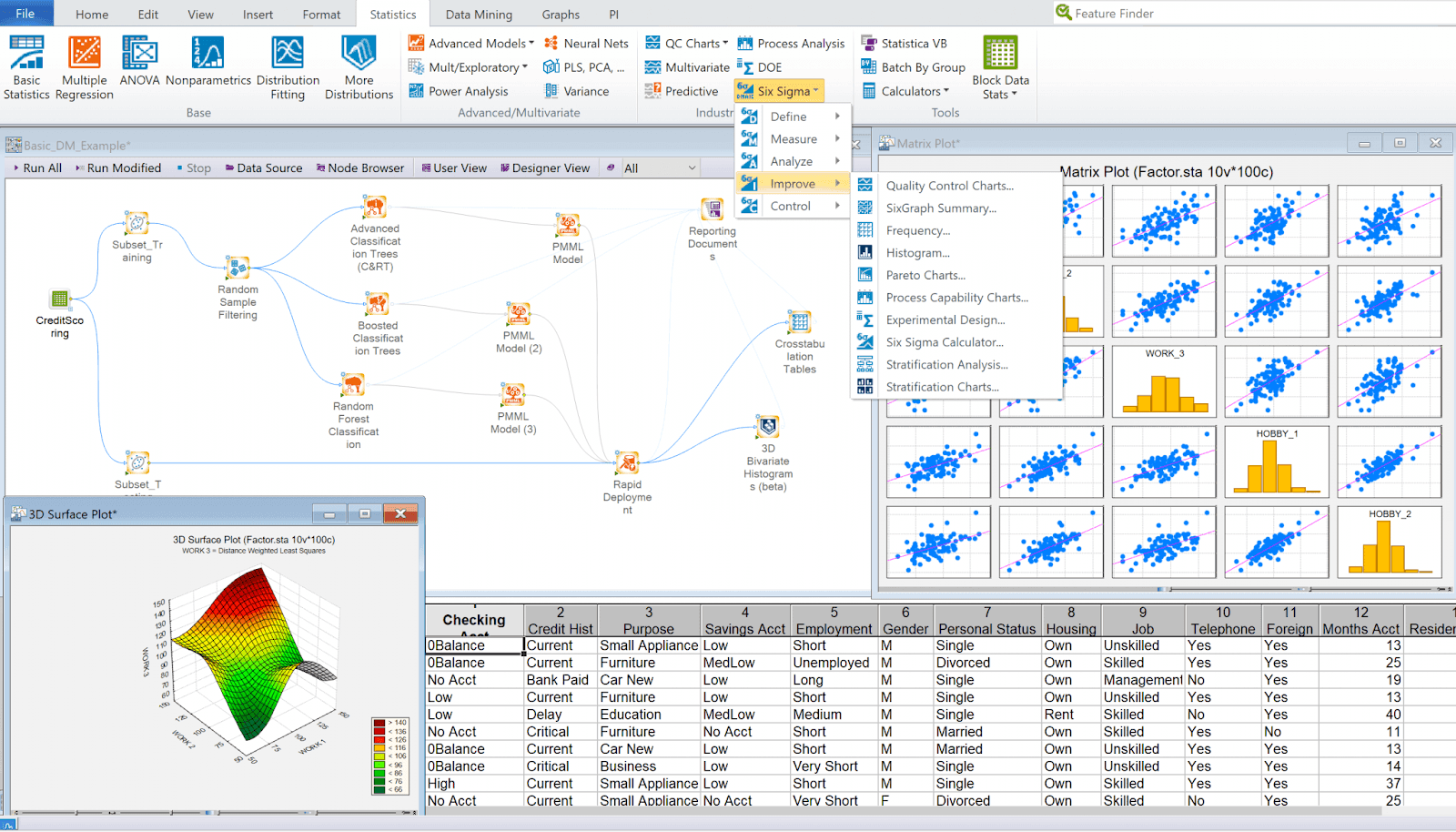The width and height of the screenshot is (1456, 832).
Task: Expand the Define submenu
Action: pos(792,117)
